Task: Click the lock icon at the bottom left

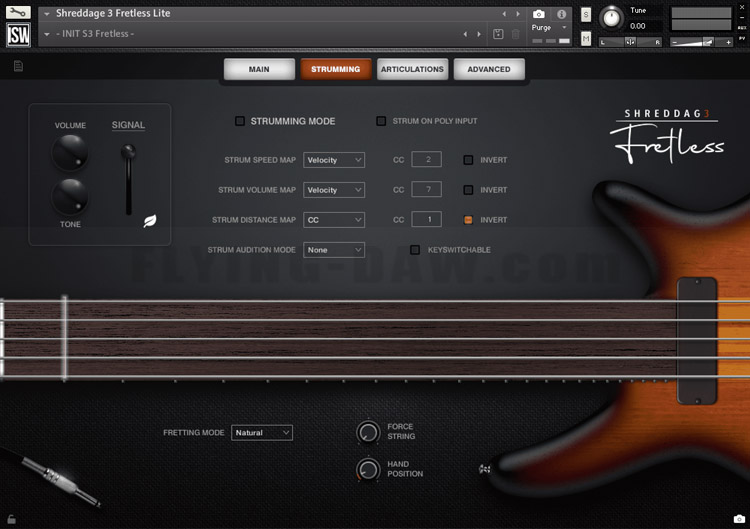Action: pos(11,519)
